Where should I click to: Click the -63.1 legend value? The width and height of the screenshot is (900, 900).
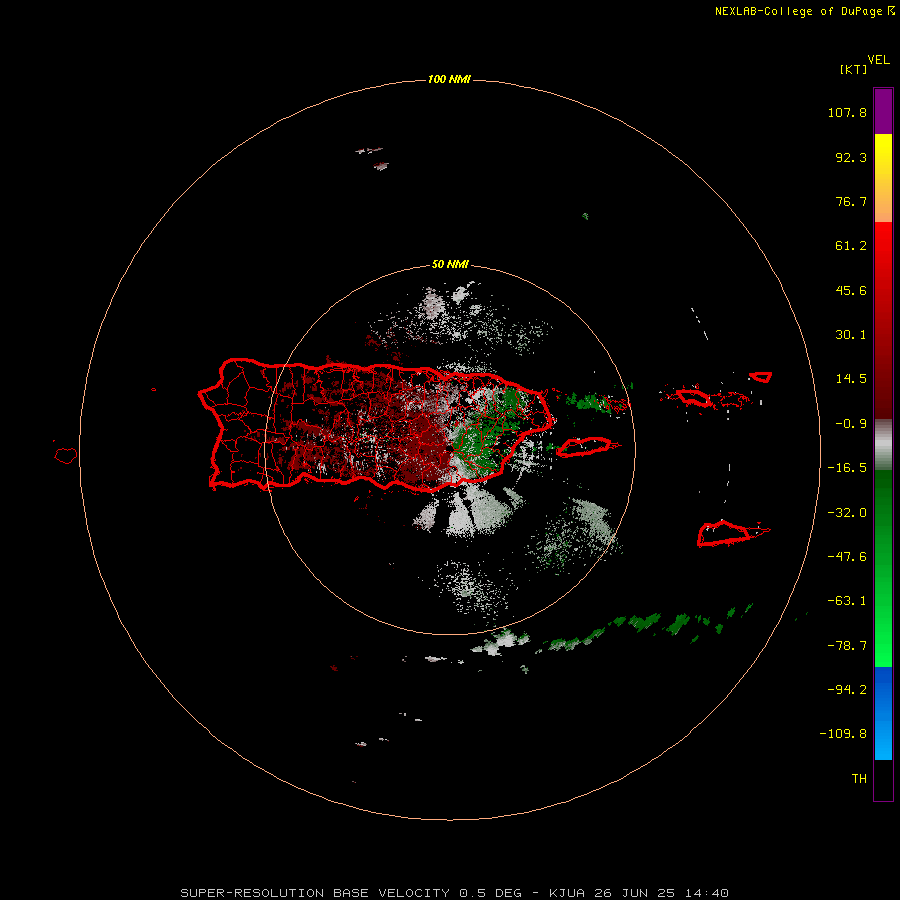coord(847,601)
